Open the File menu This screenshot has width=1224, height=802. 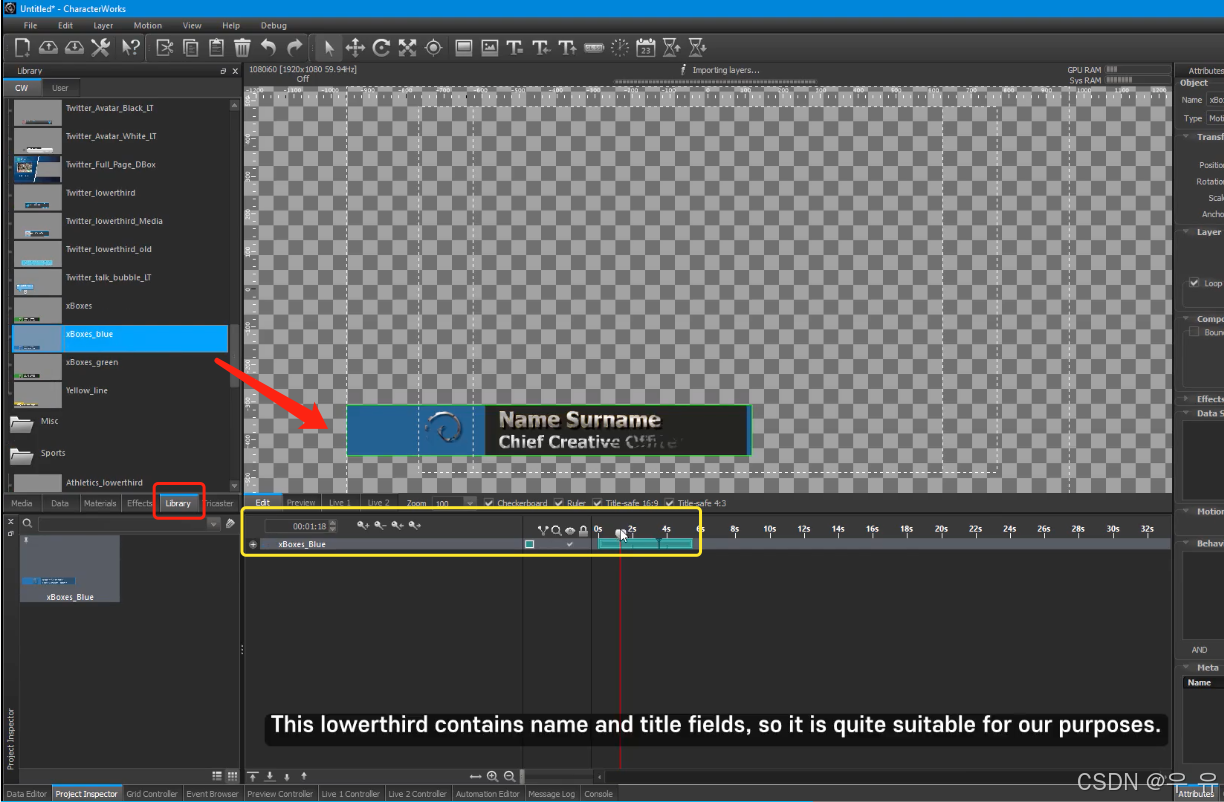click(31, 25)
